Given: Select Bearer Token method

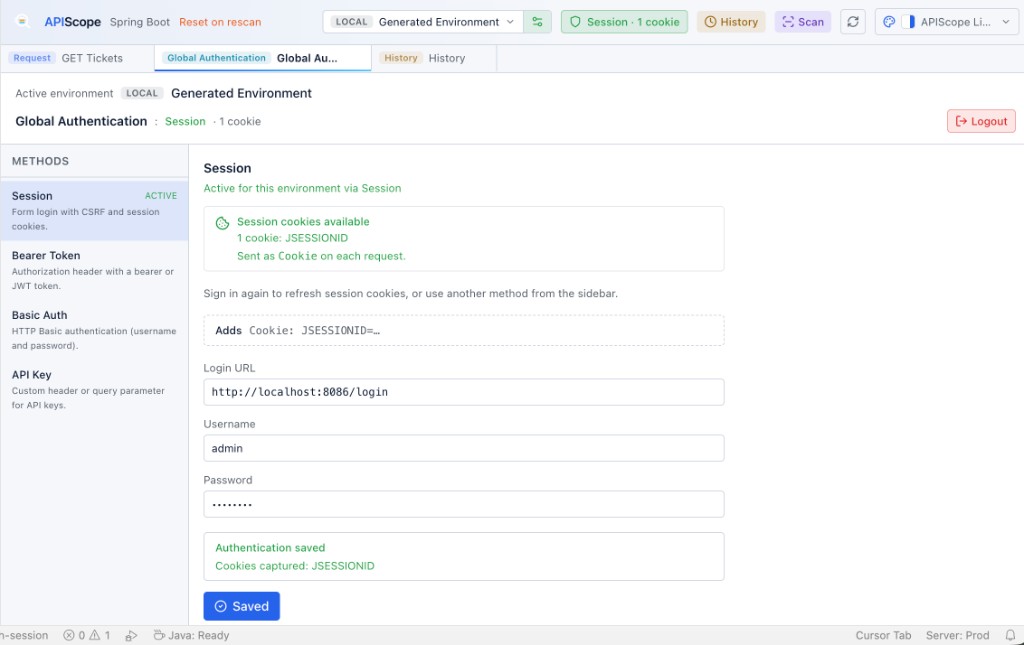Looking at the screenshot, I should click(x=94, y=270).
